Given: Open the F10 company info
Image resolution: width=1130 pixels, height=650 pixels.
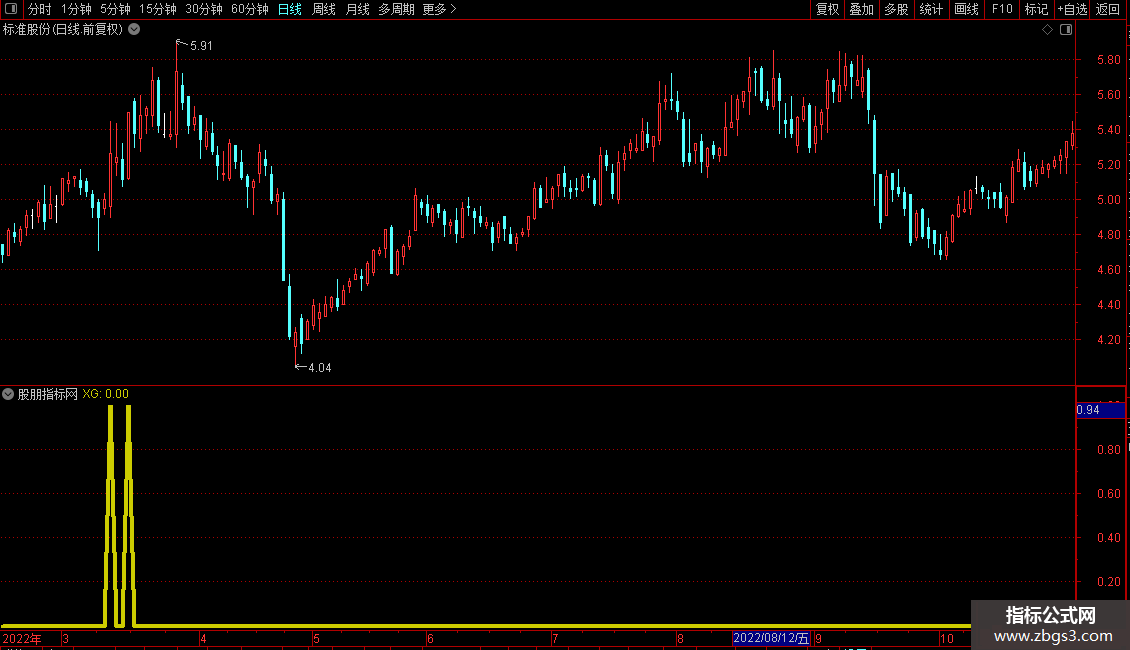Looking at the screenshot, I should (1002, 9).
